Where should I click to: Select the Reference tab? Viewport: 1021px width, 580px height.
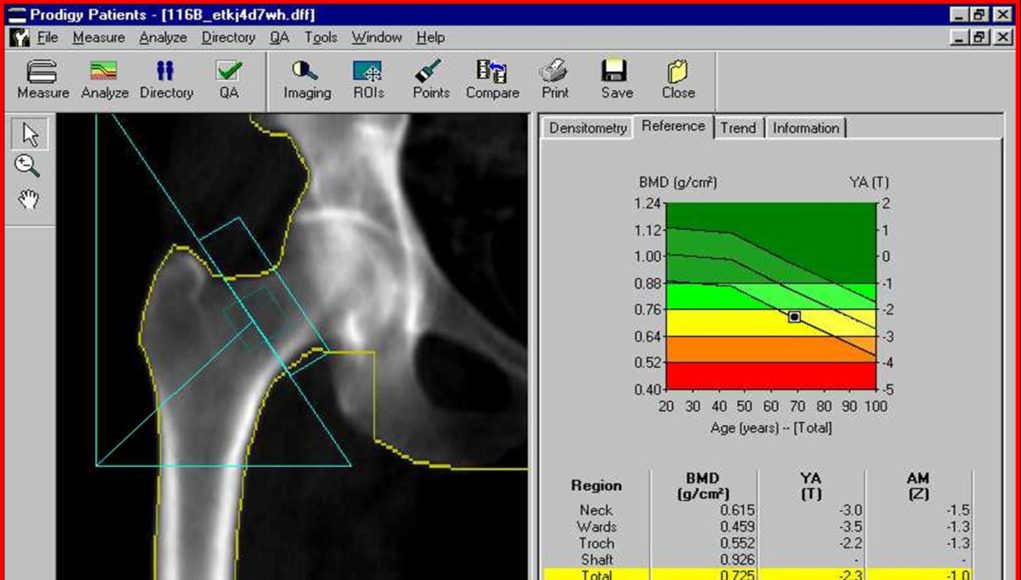[673, 126]
